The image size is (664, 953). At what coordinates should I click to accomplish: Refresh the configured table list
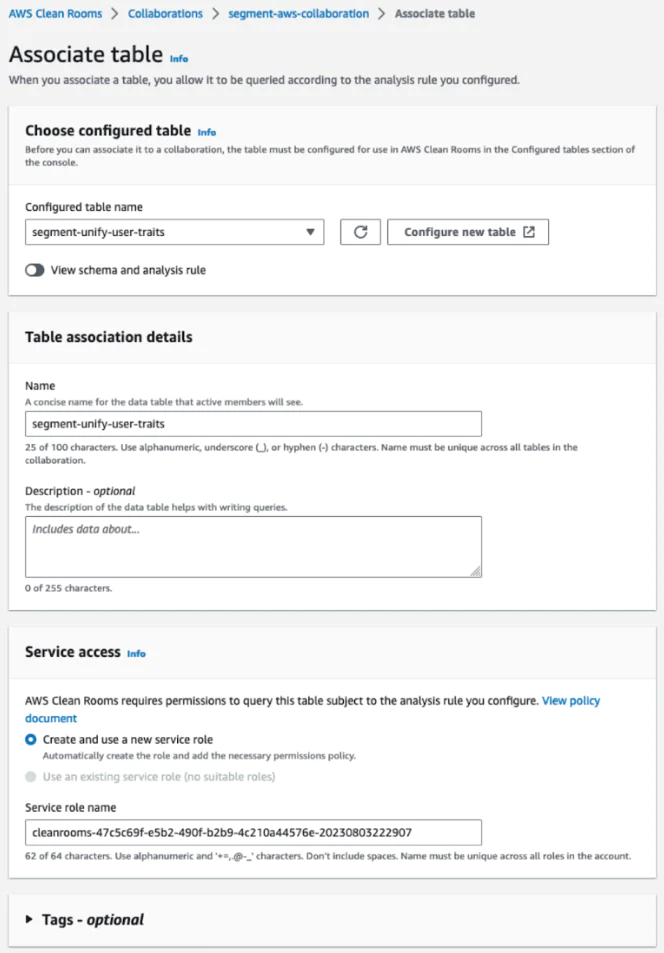(x=360, y=231)
